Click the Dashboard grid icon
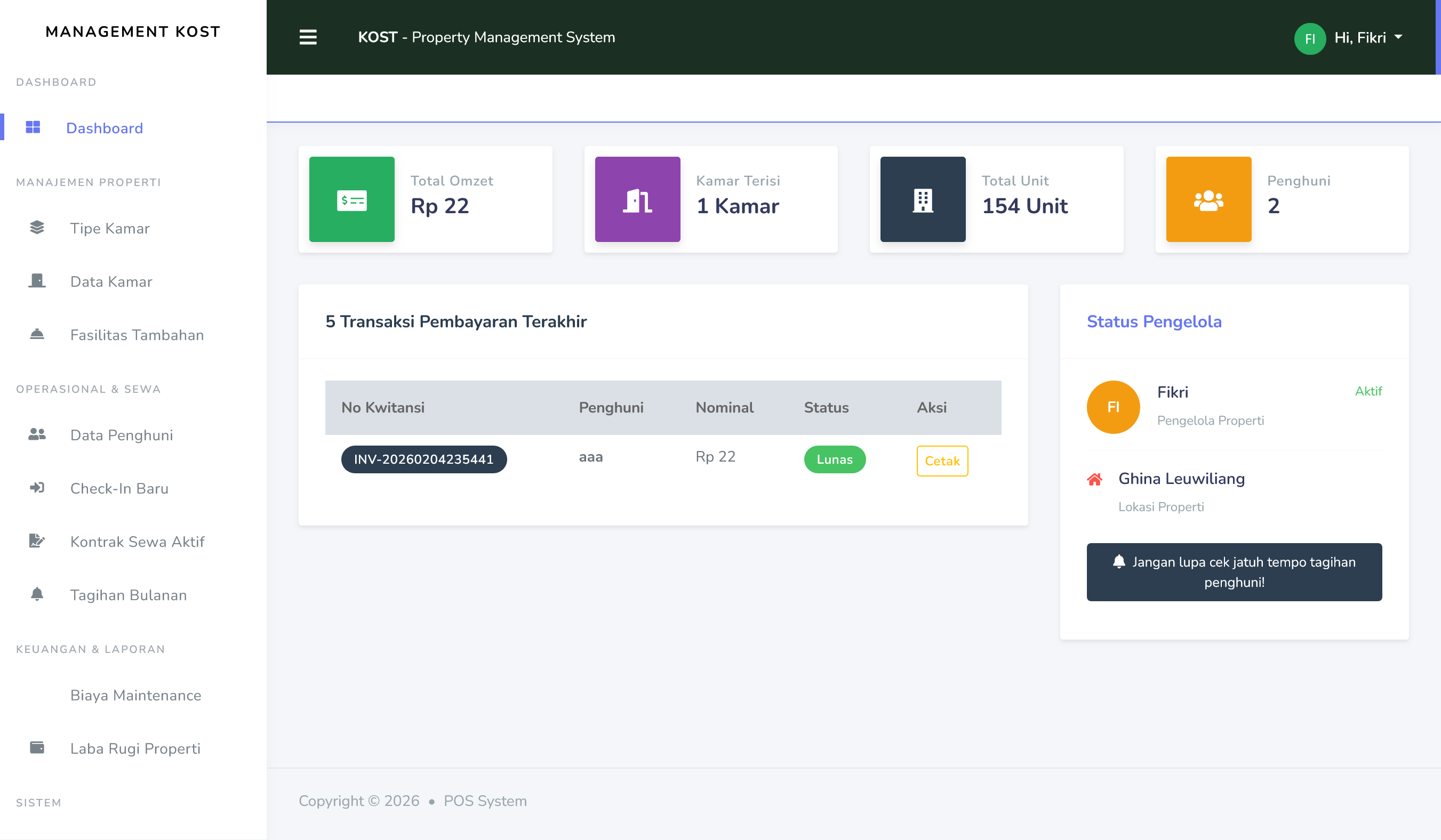This screenshot has width=1441, height=840. pyautogui.click(x=33, y=127)
